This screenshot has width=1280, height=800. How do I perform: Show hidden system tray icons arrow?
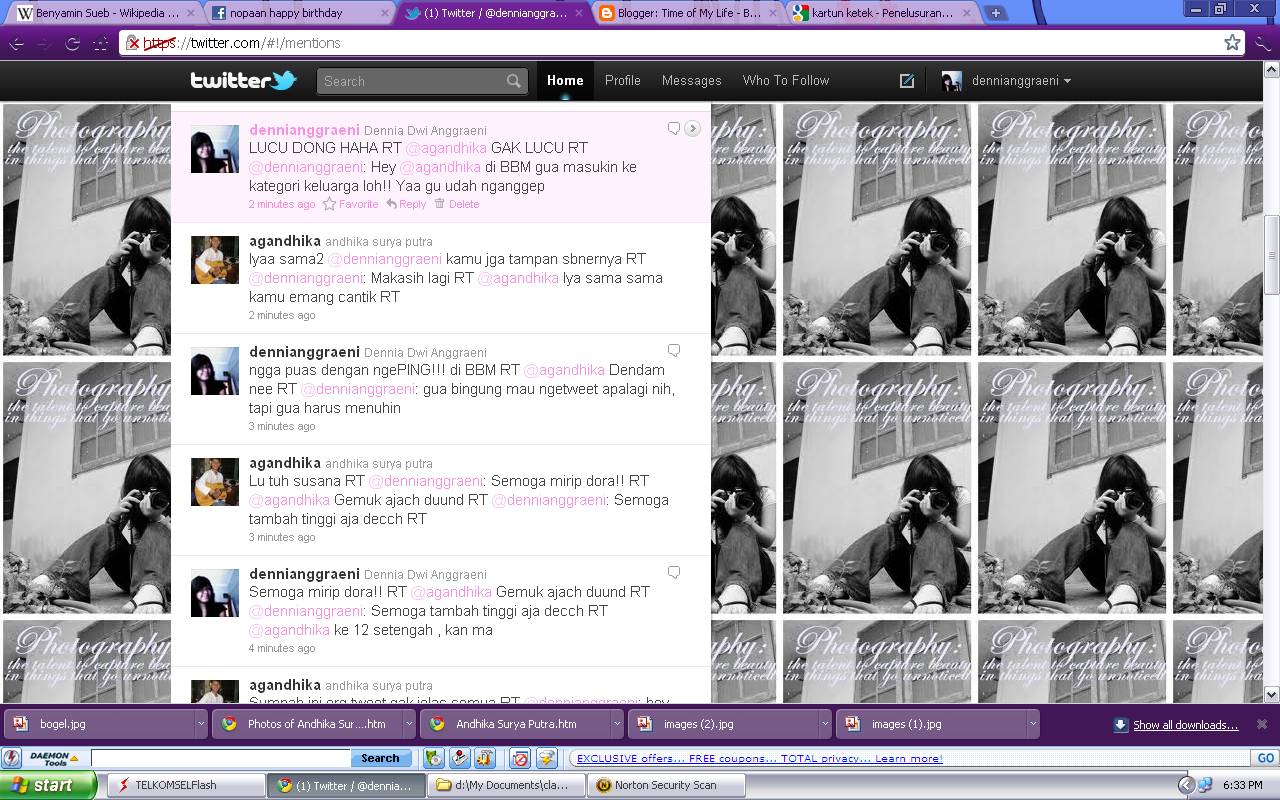(1186, 785)
